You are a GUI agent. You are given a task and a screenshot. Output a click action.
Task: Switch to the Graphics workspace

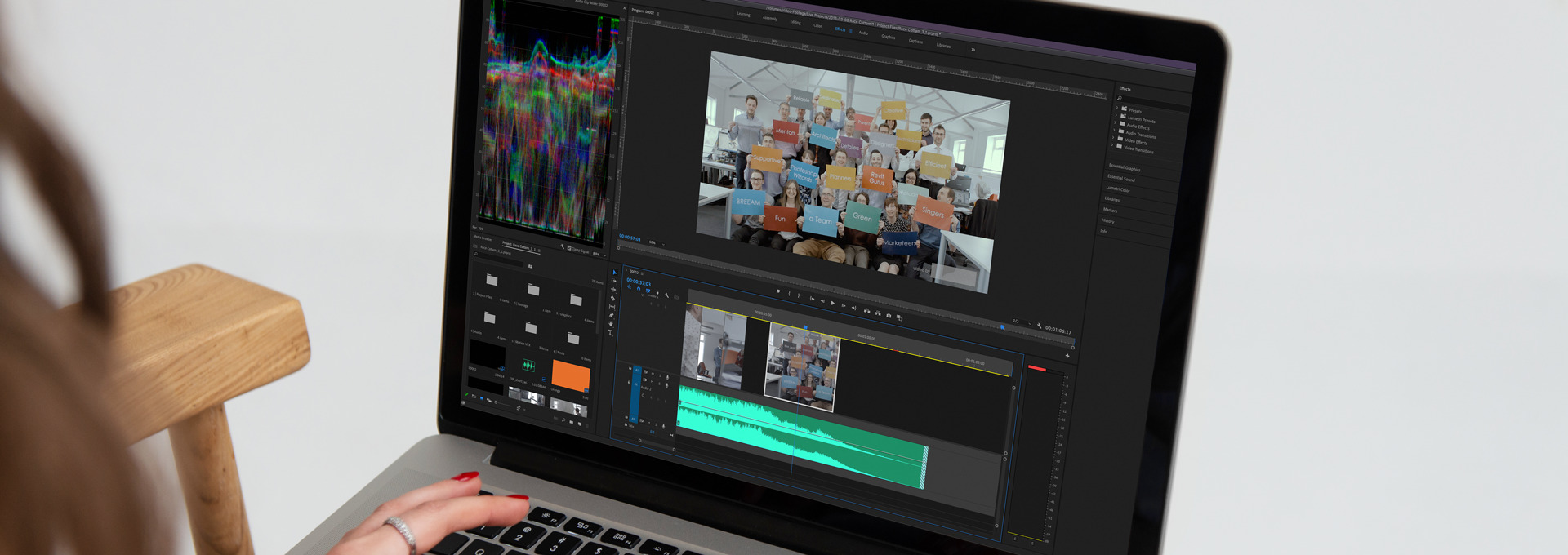pyautogui.click(x=889, y=37)
